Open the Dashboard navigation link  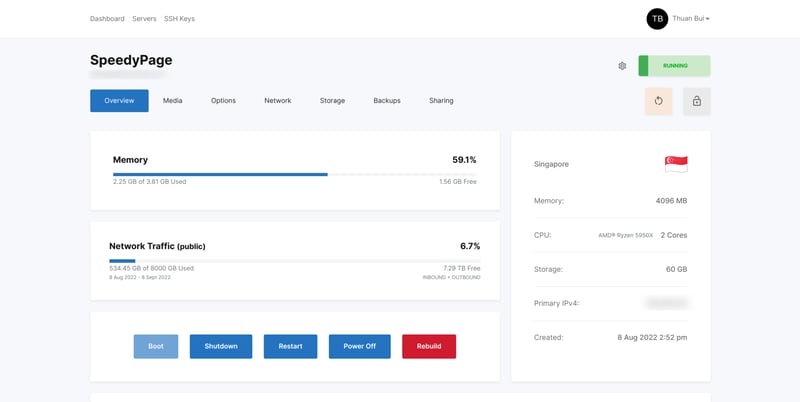click(107, 18)
